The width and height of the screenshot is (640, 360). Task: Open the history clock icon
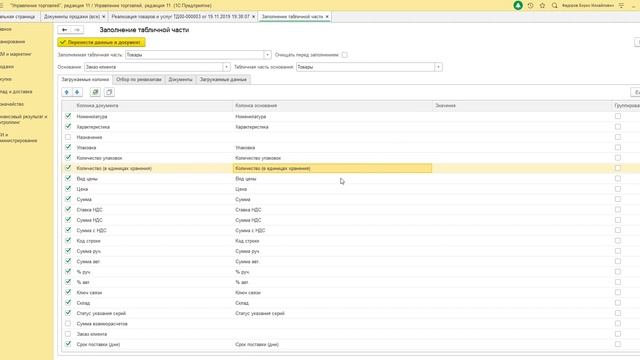click(530, 6)
